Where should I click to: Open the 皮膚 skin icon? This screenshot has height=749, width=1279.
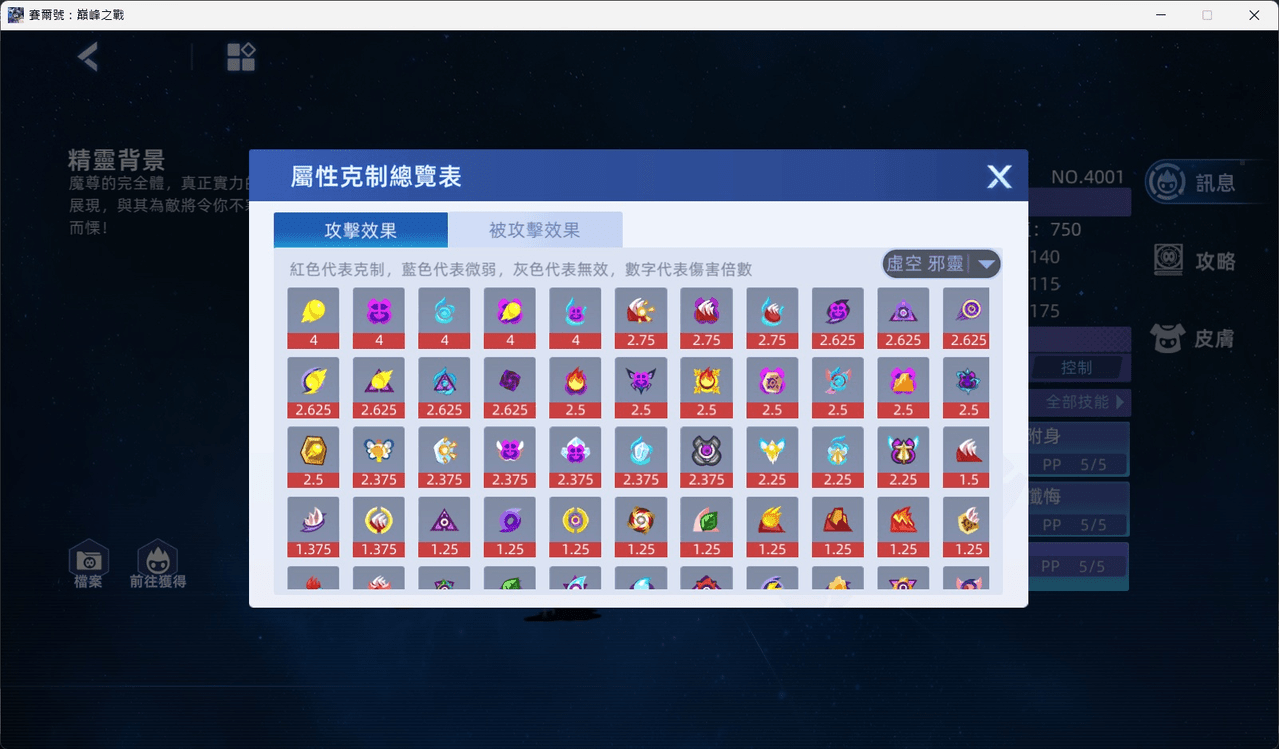(x=1192, y=339)
